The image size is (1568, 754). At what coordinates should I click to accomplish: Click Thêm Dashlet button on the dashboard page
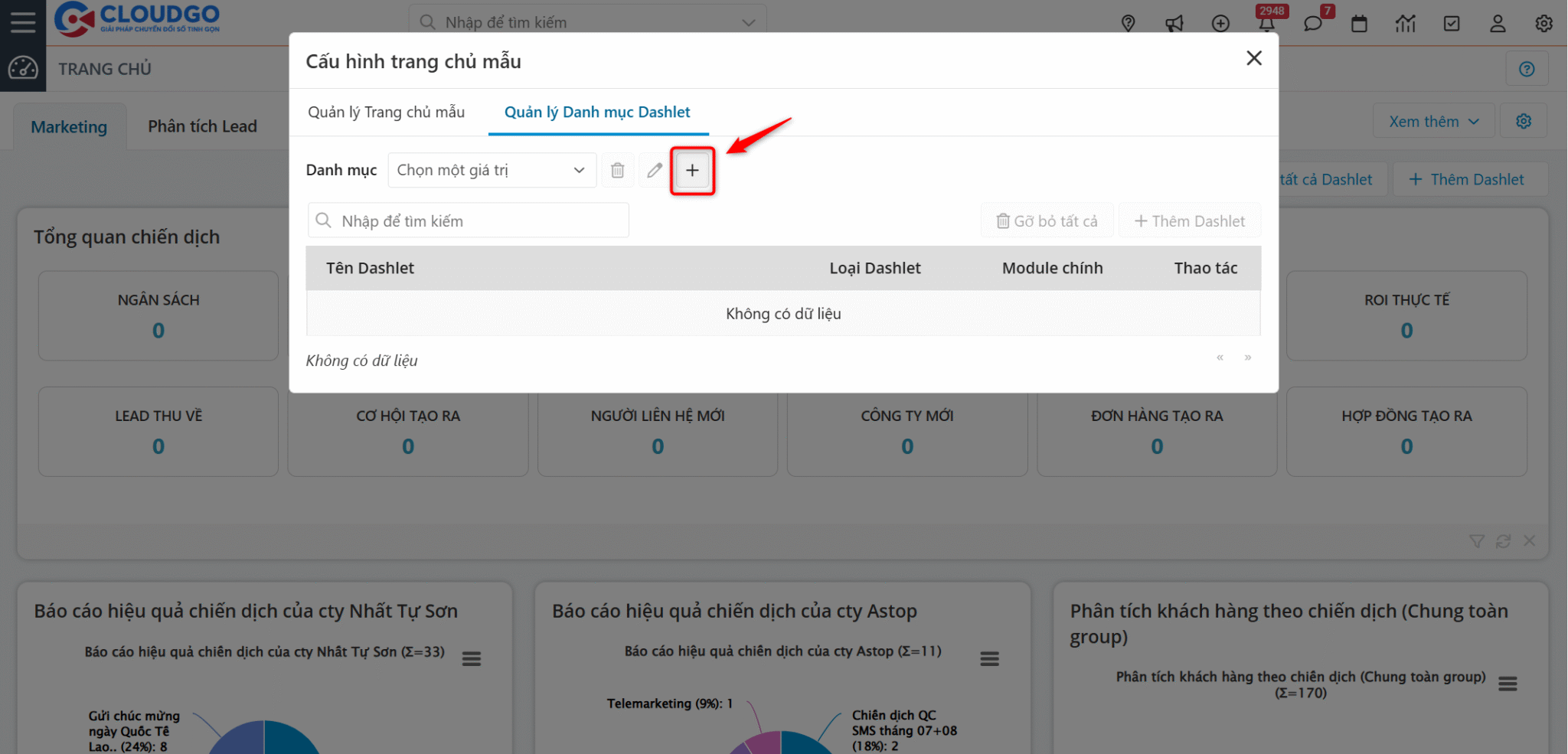1469,179
